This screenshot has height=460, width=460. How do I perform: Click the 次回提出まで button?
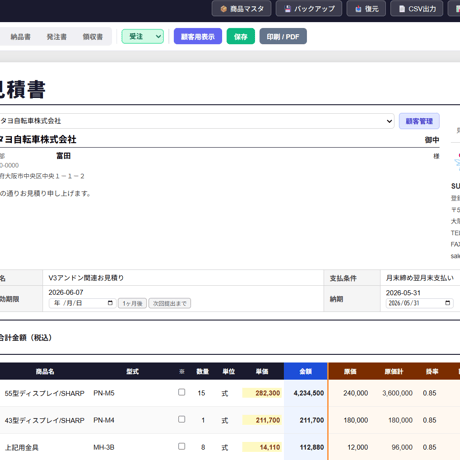(170, 303)
